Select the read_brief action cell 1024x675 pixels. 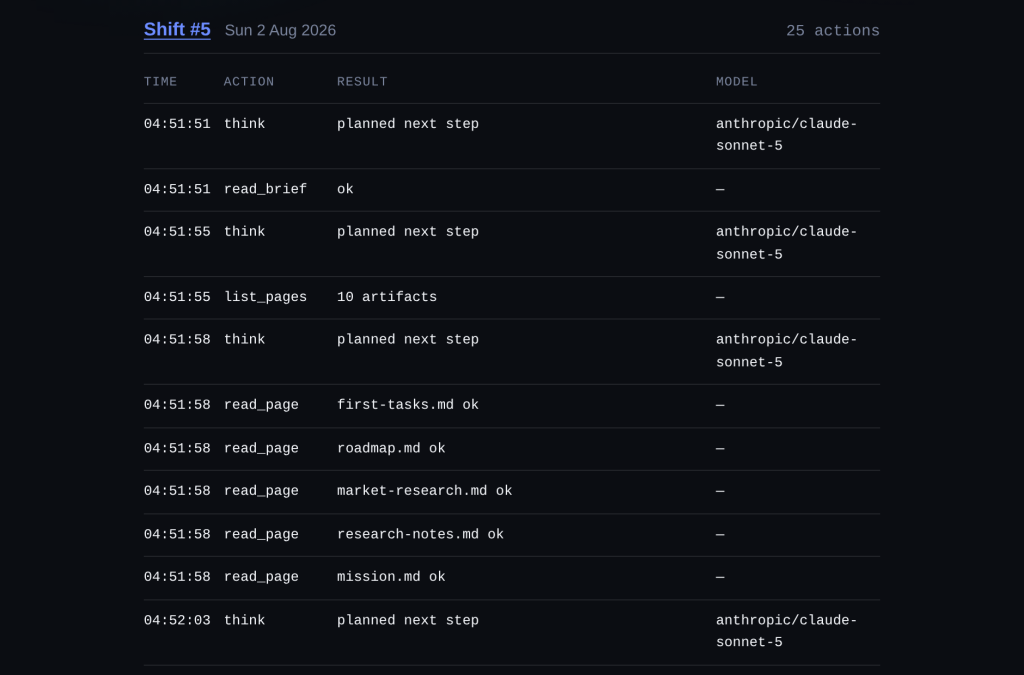[x=265, y=189]
